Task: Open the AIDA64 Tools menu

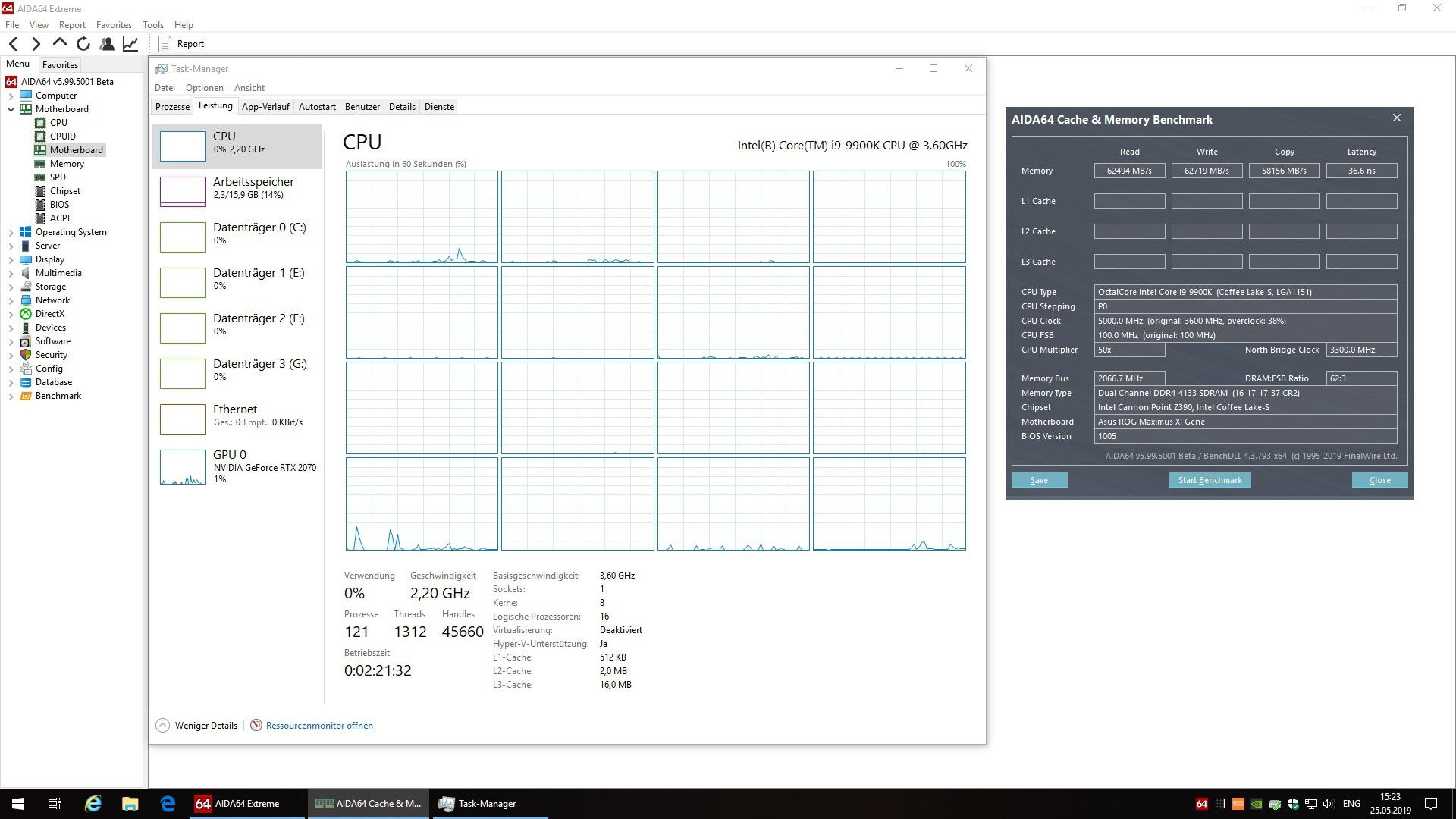Action: pyautogui.click(x=152, y=25)
